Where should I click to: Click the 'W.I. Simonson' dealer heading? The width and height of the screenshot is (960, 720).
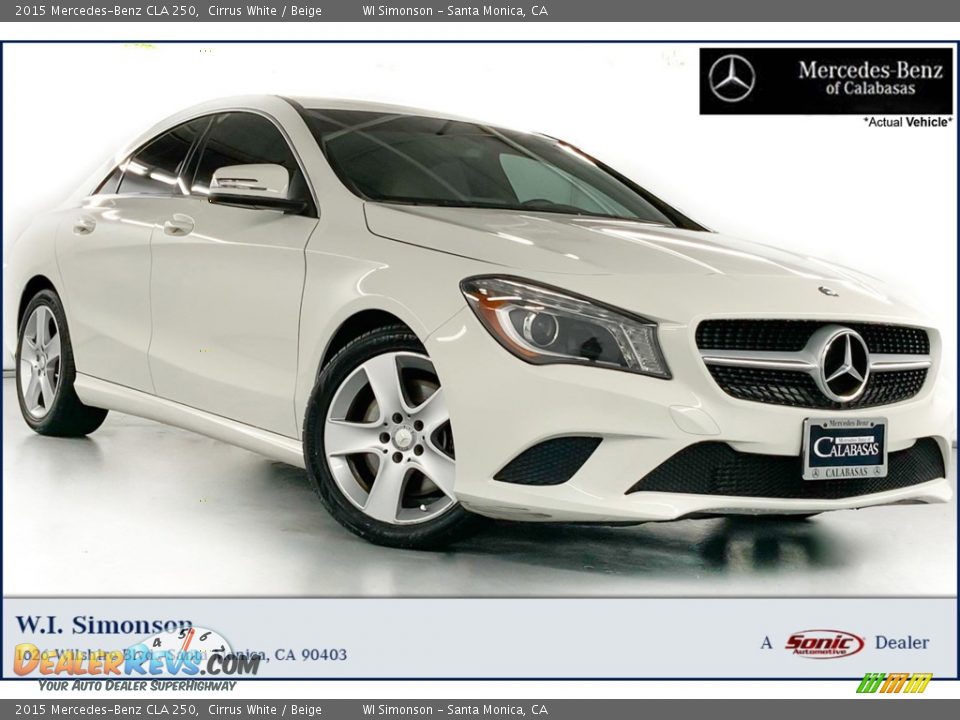[x=104, y=625]
